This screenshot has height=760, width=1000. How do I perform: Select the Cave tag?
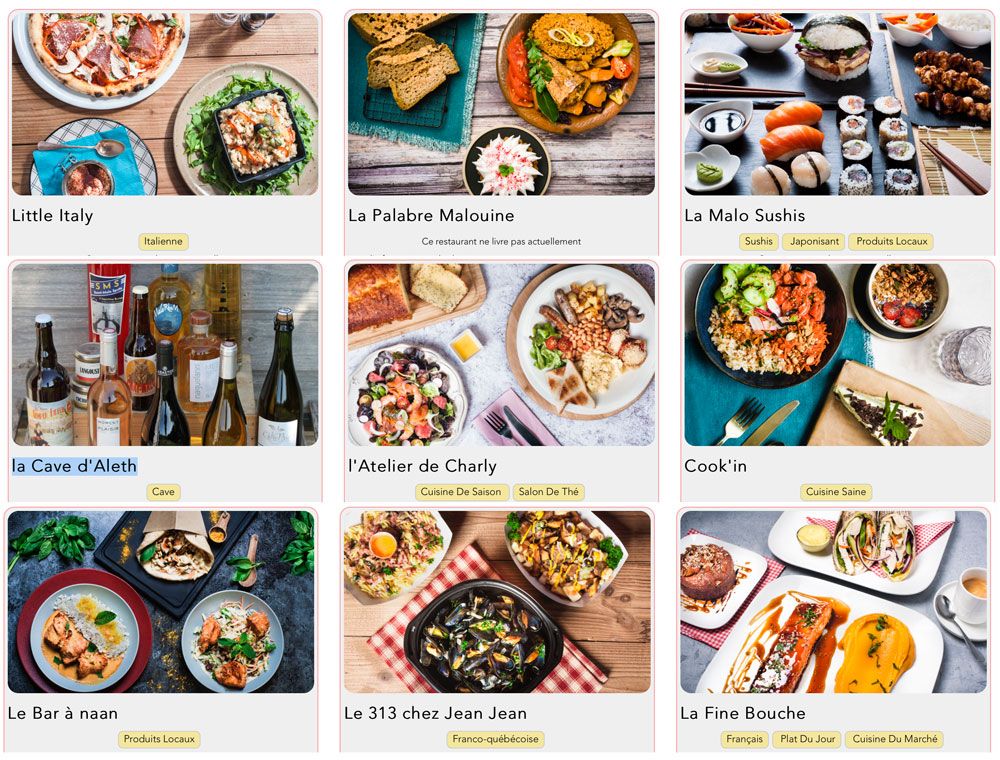click(163, 492)
